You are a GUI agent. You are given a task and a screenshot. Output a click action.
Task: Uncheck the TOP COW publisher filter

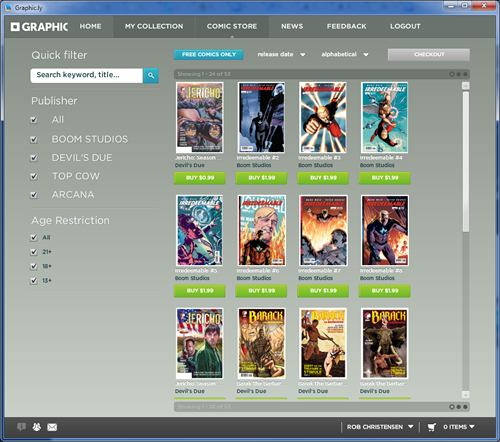[34, 176]
